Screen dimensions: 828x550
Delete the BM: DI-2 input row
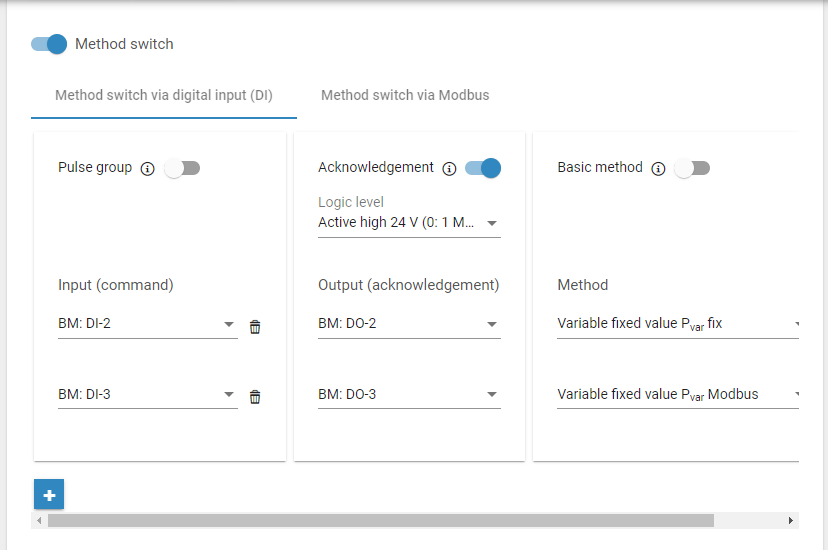255,327
